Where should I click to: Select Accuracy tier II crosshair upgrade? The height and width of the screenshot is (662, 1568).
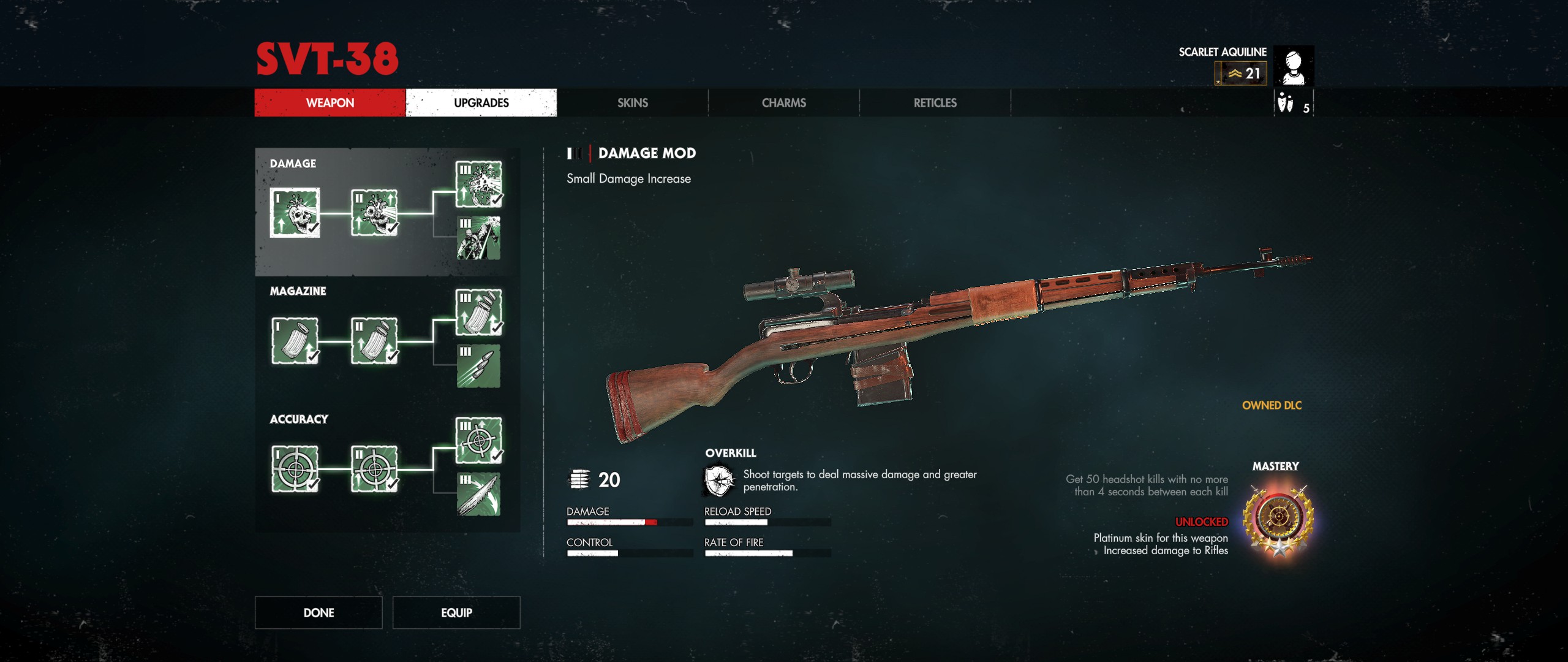coord(374,469)
